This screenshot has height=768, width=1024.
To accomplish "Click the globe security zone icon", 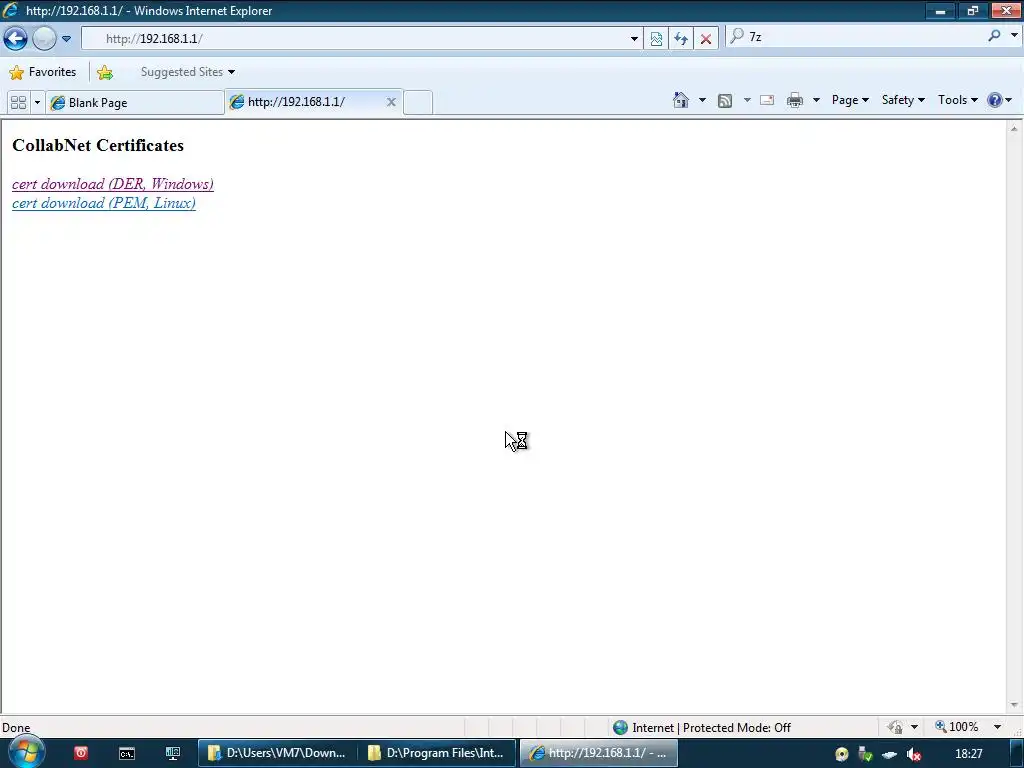I will (620, 728).
